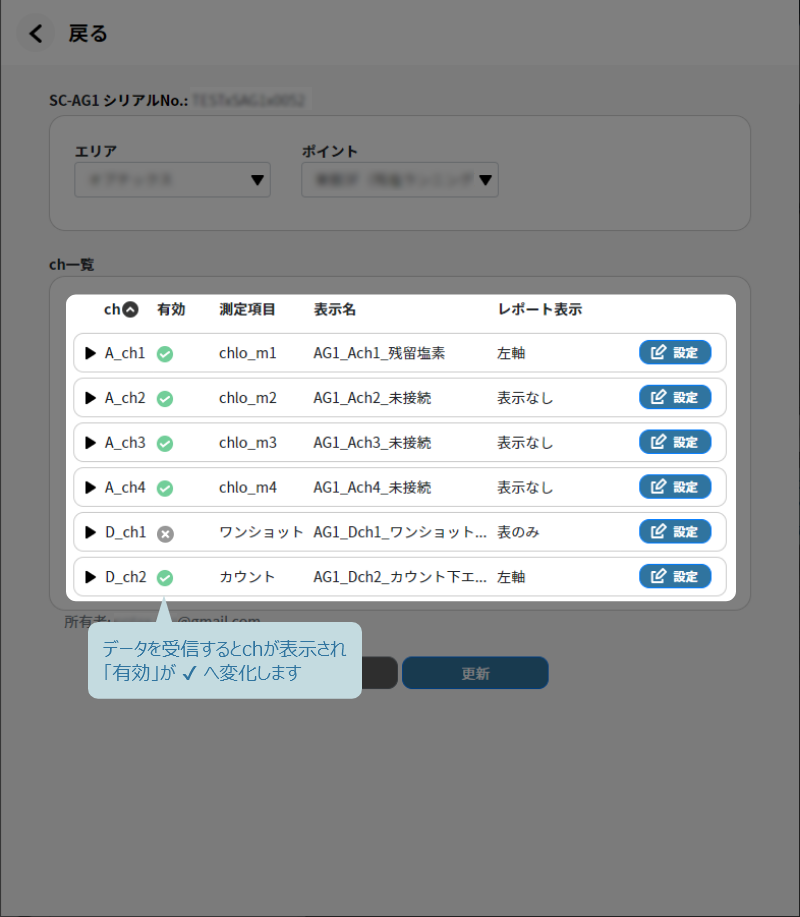The height and width of the screenshot is (917, 800).
Task: Click AG1_Ach4_未接続 display name
Action: coord(372,487)
